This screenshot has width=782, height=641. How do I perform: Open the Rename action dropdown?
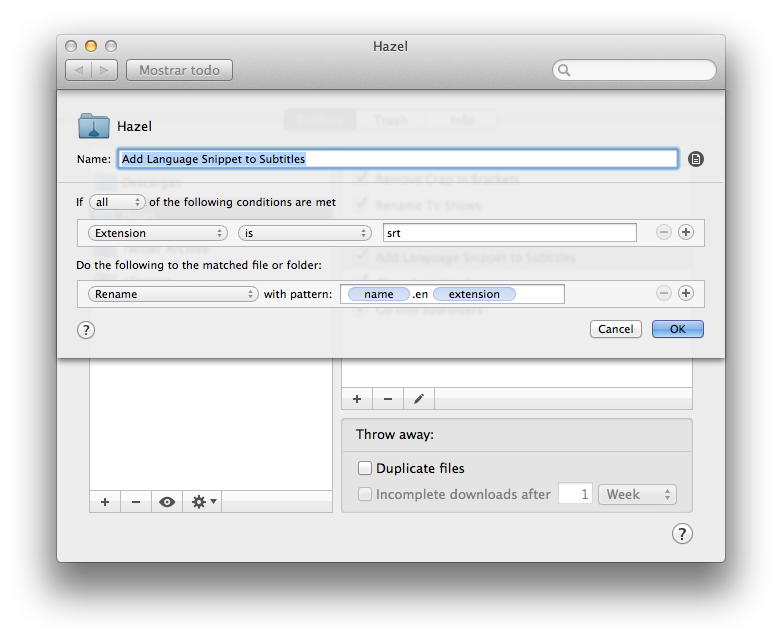point(173,294)
